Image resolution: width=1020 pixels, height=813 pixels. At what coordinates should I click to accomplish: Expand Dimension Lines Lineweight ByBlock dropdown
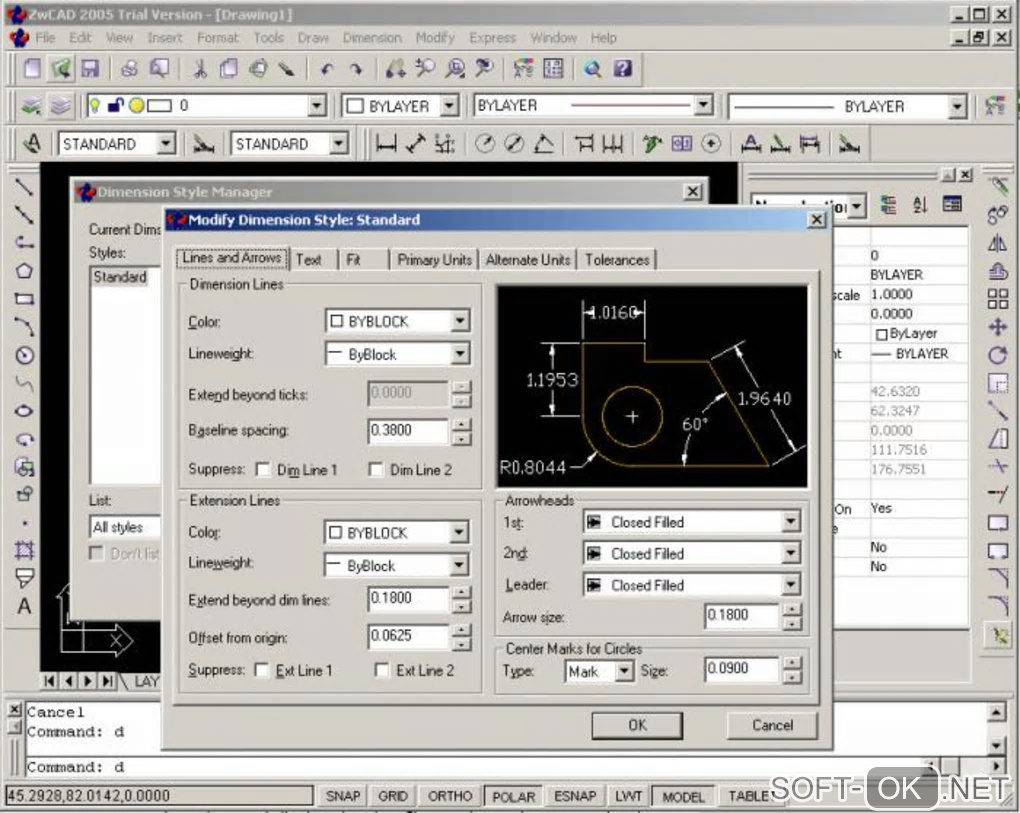[x=459, y=354]
